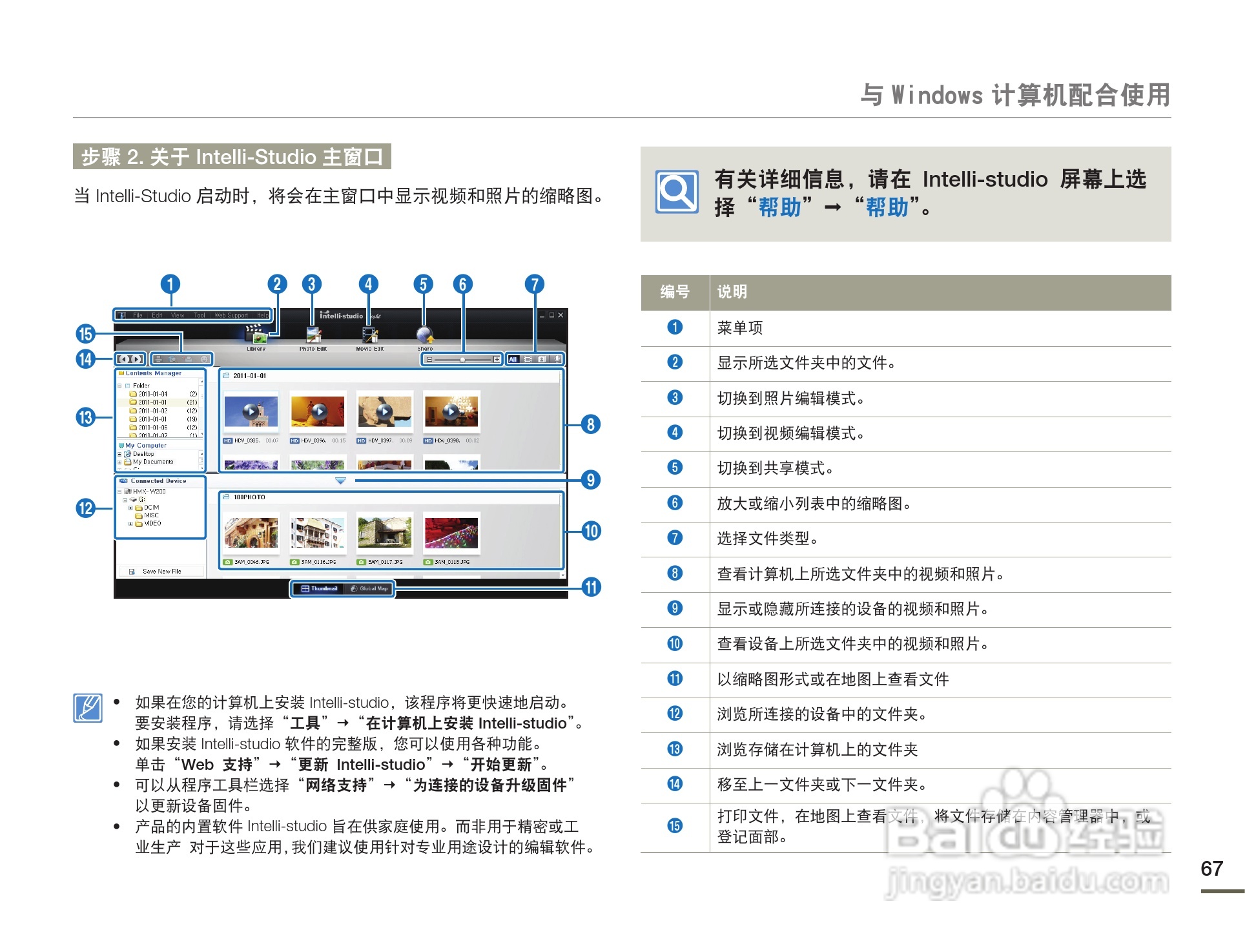Screen dimensions: 1245x952
Task: Filter to show only photo files
Action: (x=542, y=359)
